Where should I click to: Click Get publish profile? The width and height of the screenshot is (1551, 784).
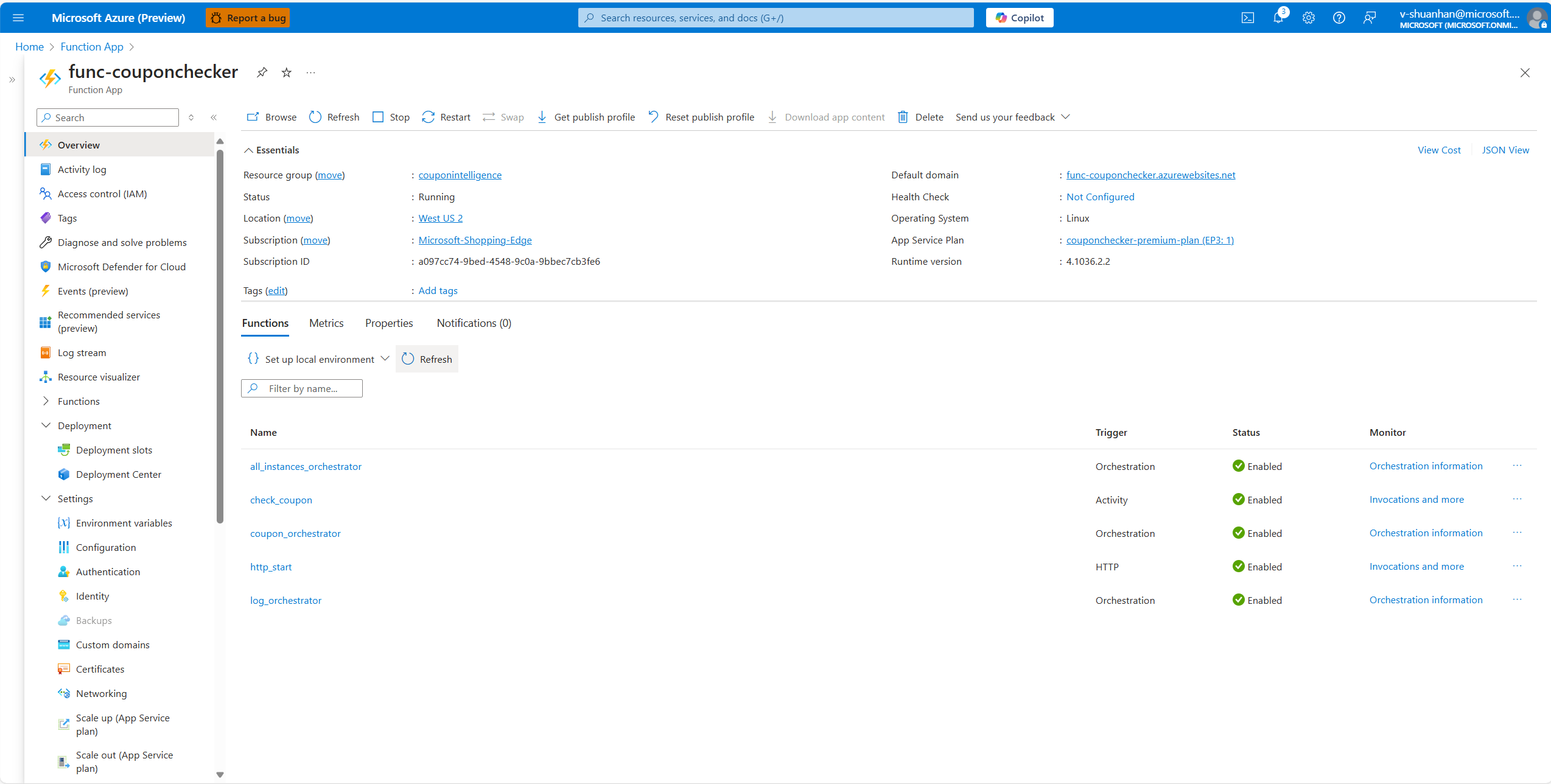(x=586, y=117)
